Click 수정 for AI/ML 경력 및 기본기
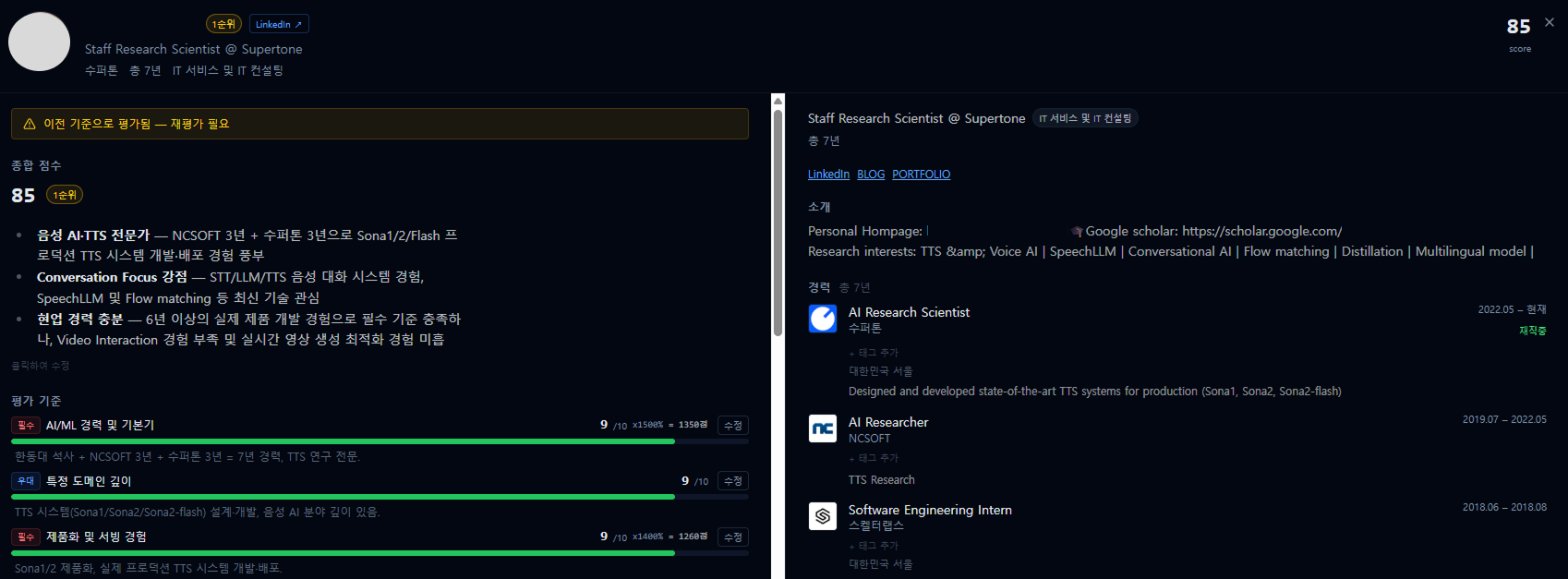 click(x=733, y=426)
